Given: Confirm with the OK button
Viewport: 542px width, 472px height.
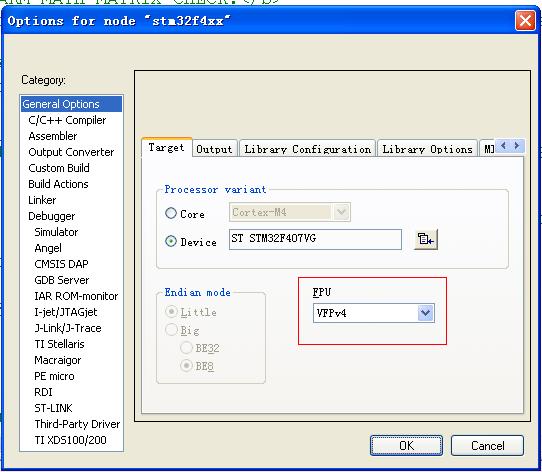Looking at the screenshot, I should pyautogui.click(x=406, y=445).
